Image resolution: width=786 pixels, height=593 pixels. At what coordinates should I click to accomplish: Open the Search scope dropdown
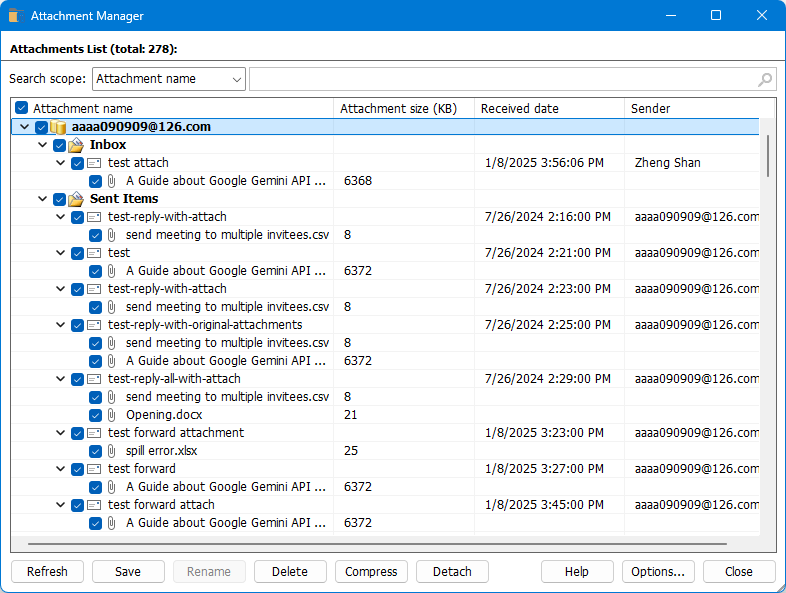(168, 79)
